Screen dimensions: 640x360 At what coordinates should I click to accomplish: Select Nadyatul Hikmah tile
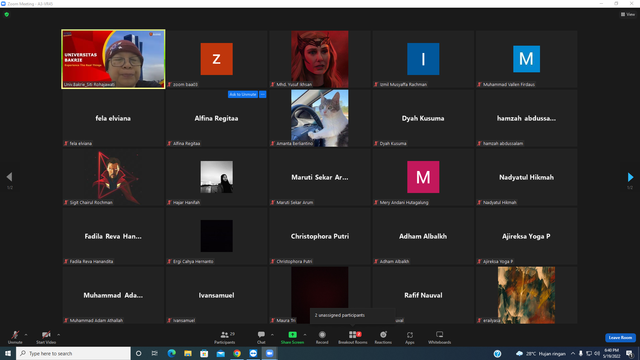[x=526, y=177]
